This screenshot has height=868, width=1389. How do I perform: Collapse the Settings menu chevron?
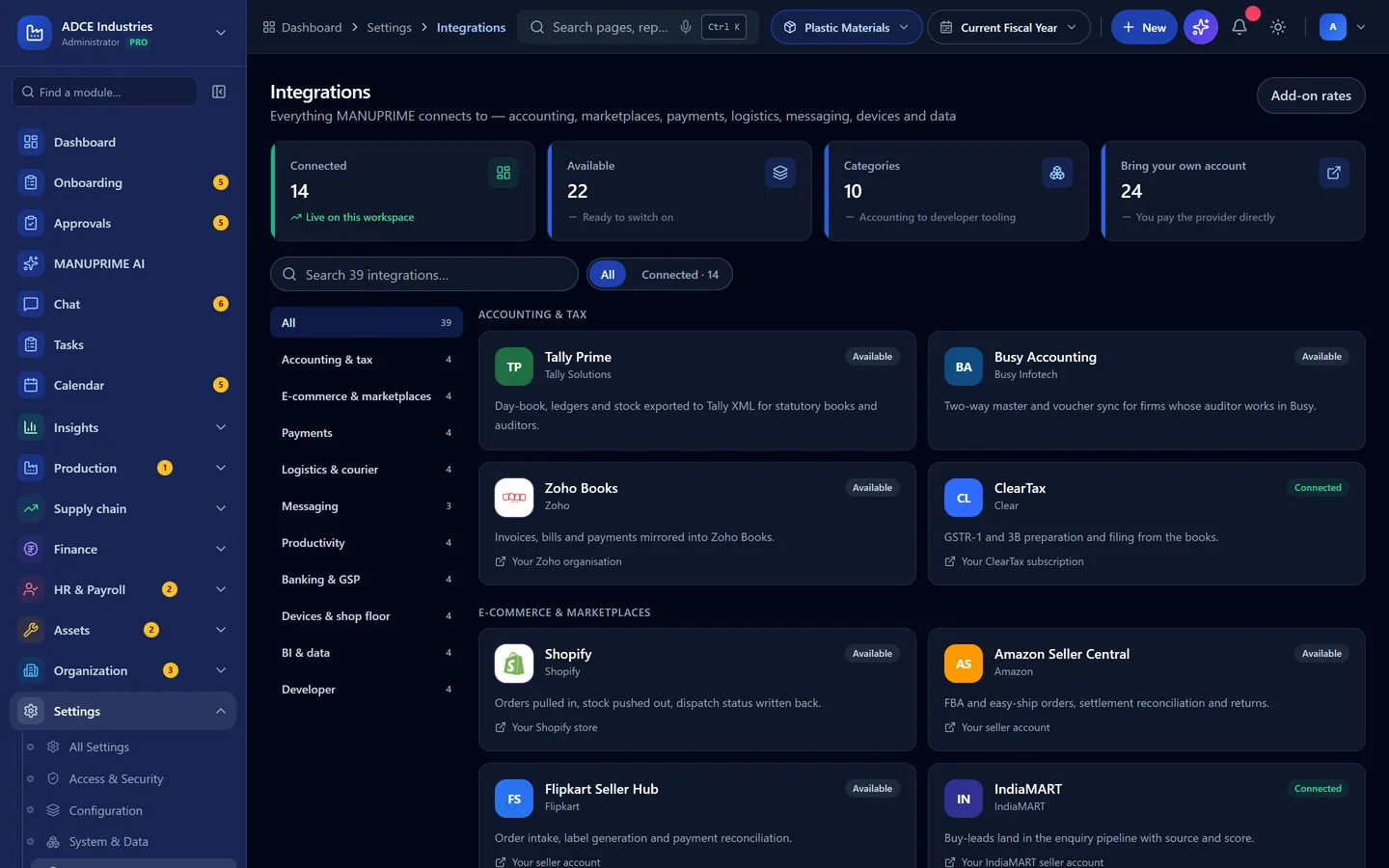[x=221, y=711]
